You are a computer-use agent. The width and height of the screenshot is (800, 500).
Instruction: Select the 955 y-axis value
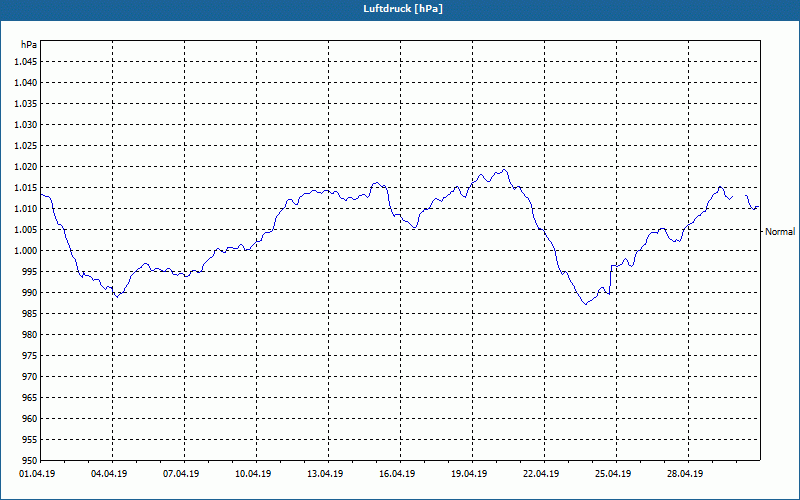click(x=31, y=440)
